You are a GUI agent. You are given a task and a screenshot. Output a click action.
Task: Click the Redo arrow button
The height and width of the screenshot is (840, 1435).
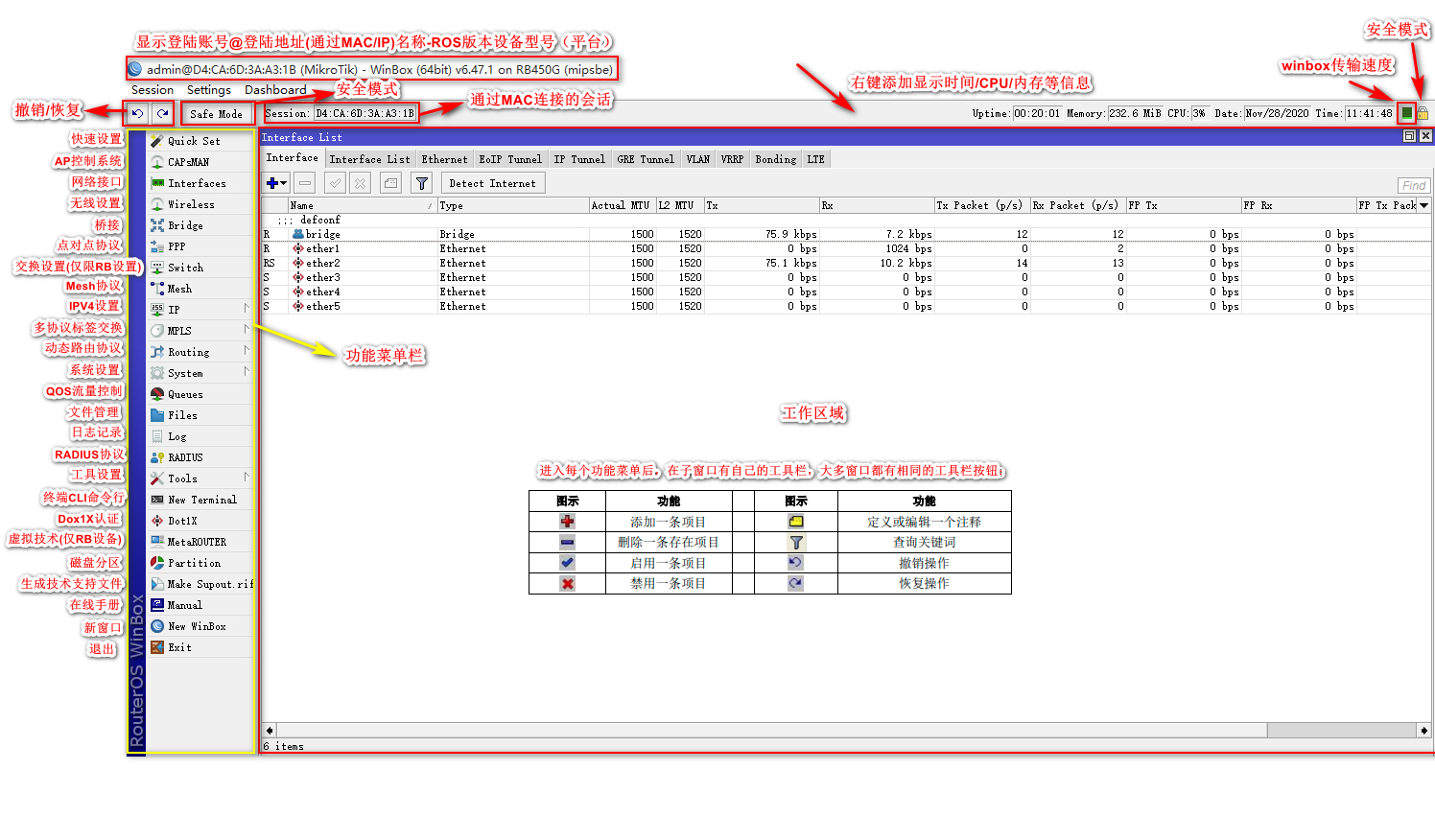163,113
